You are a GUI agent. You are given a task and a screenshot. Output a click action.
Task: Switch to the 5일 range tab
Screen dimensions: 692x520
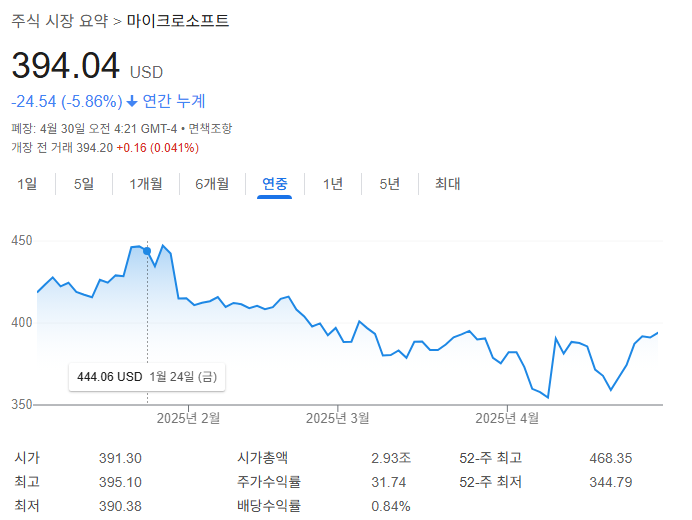click(84, 184)
